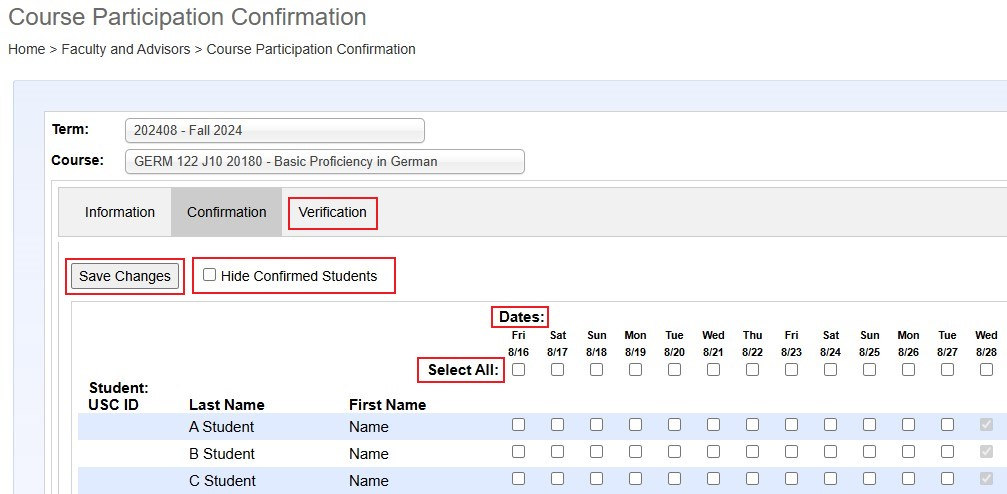Go to the Home breadcrumb link
The height and width of the screenshot is (494, 1007).
click(x=26, y=49)
